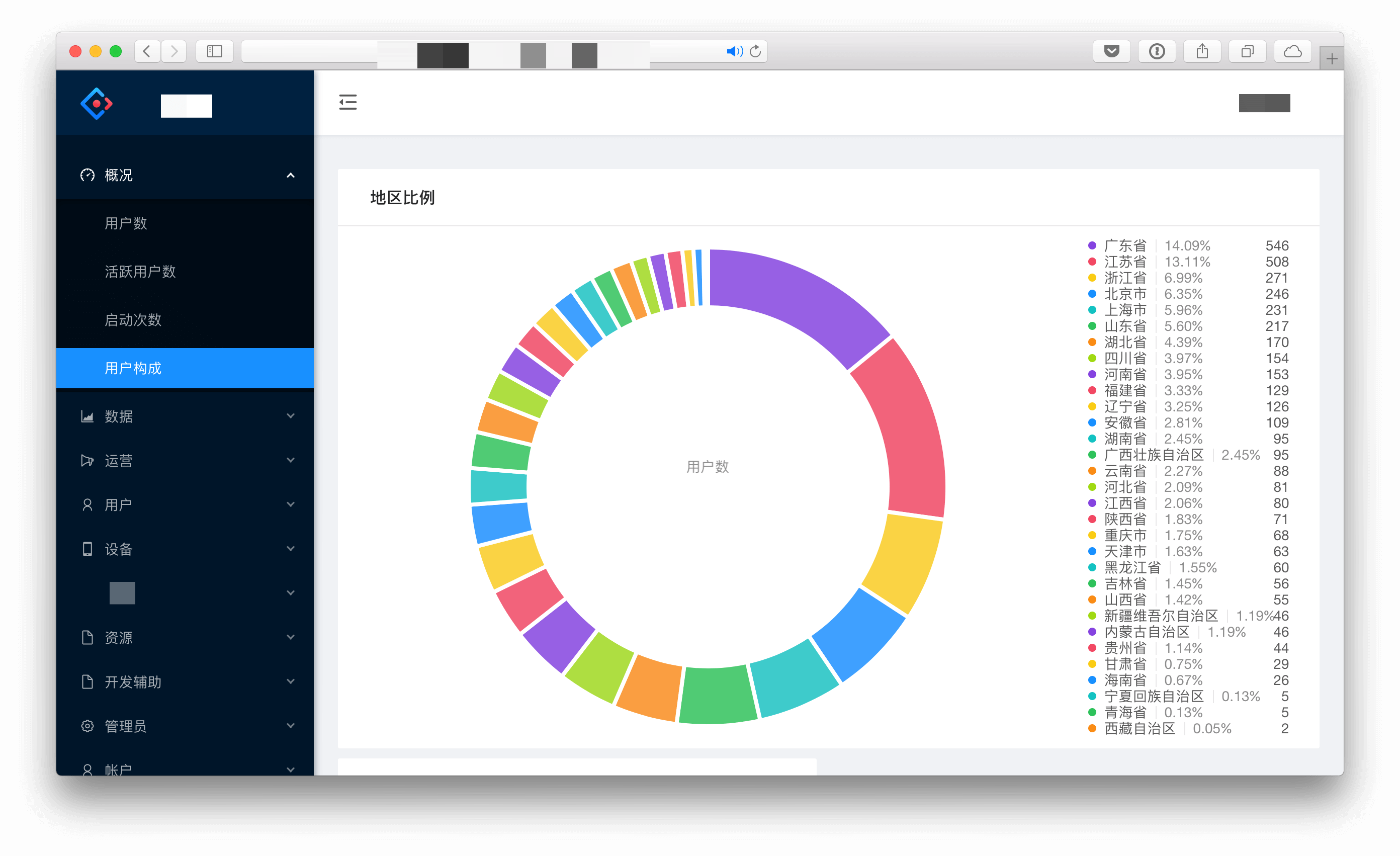This screenshot has width=1400, height=856.
Task: Click the 用户数 label in donut center
Action: [708, 467]
